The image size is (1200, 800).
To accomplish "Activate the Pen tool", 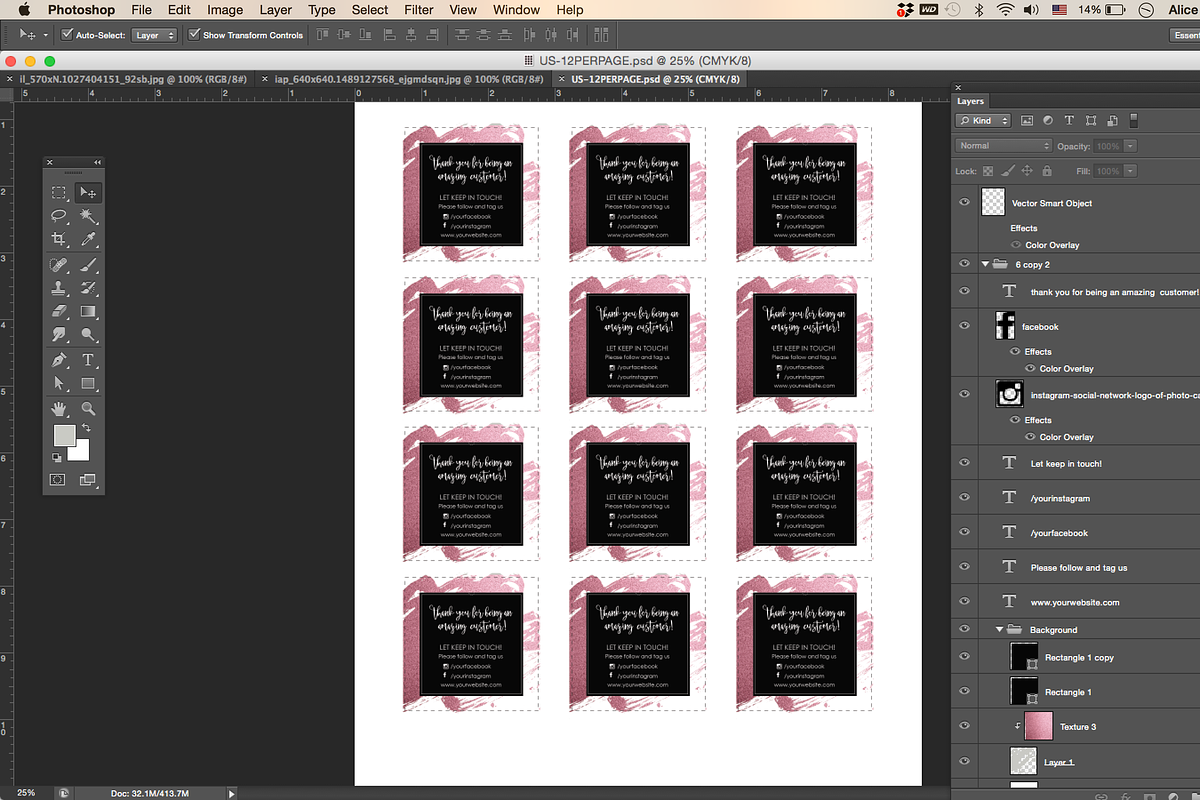I will point(59,360).
